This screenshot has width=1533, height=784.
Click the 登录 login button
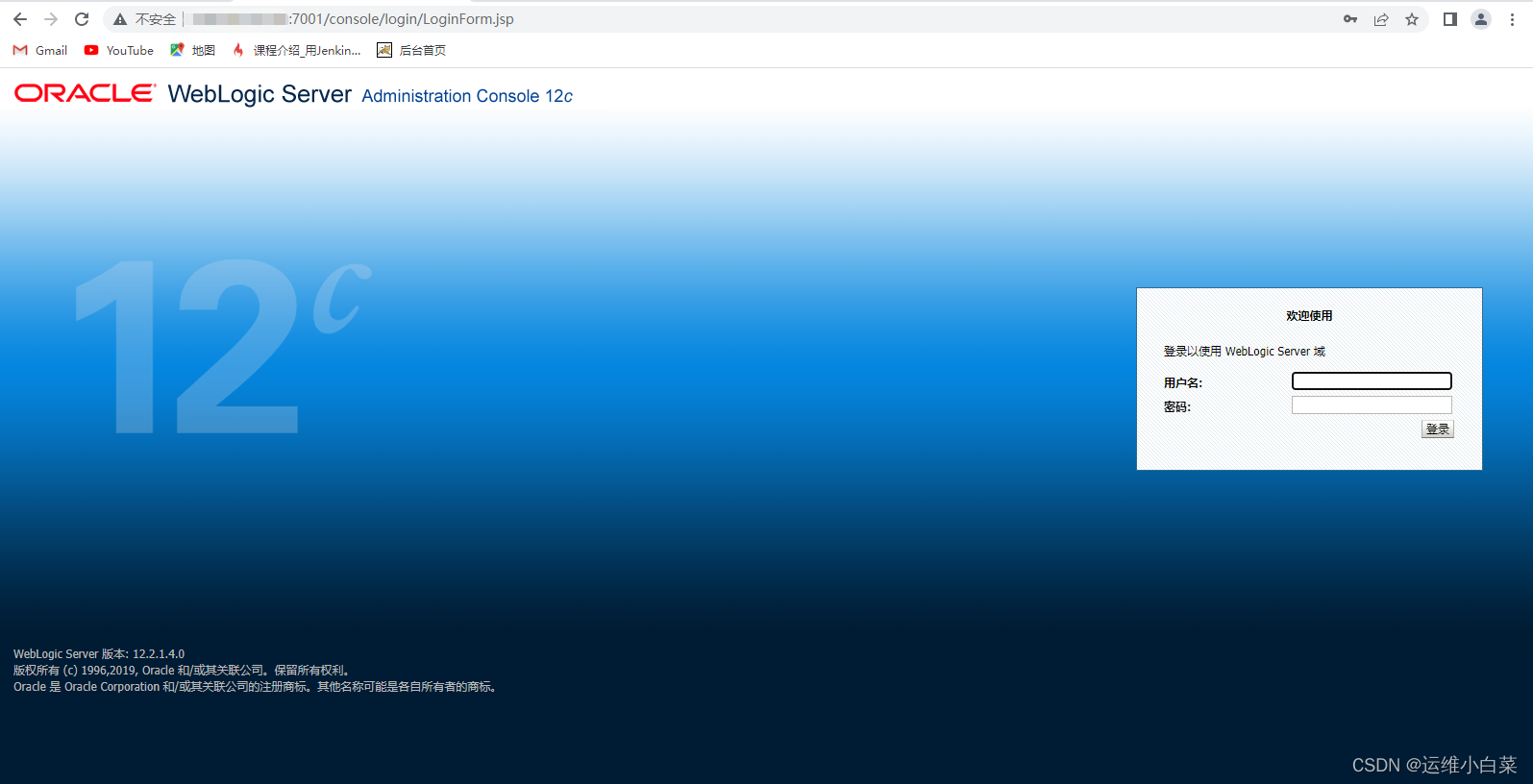point(1438,429)
